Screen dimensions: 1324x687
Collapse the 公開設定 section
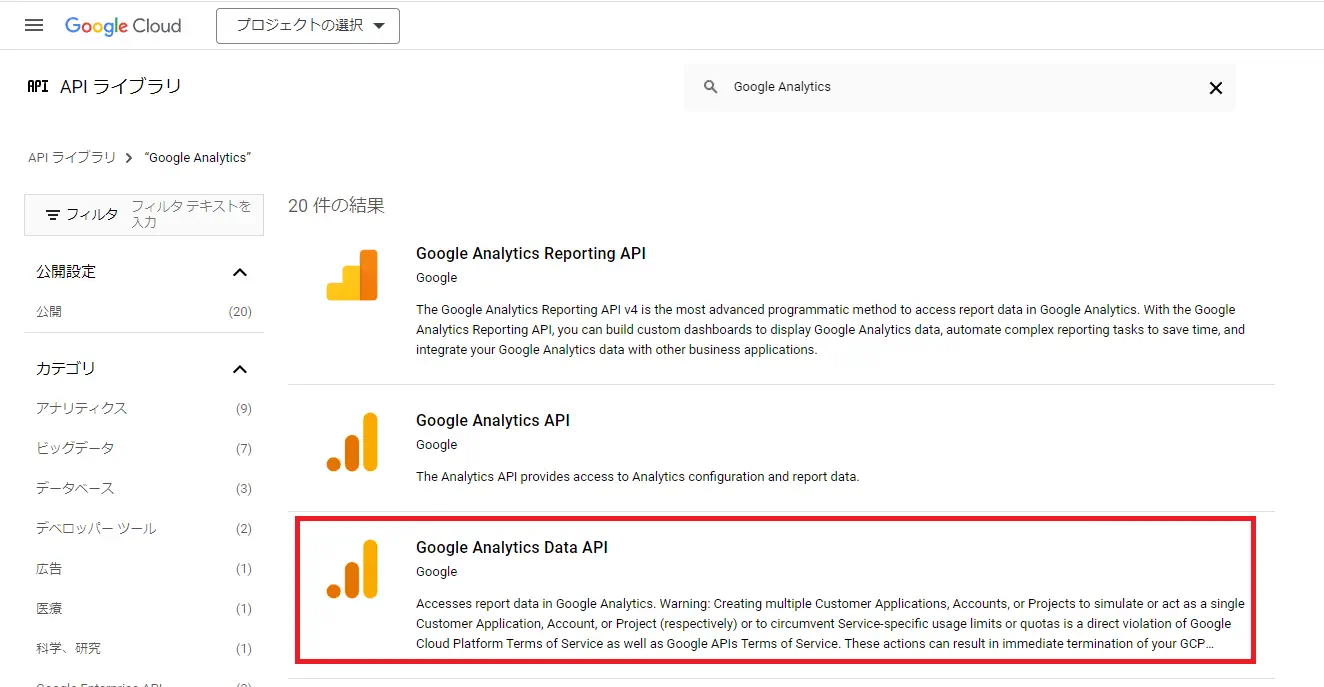click(x=239, y=271)
